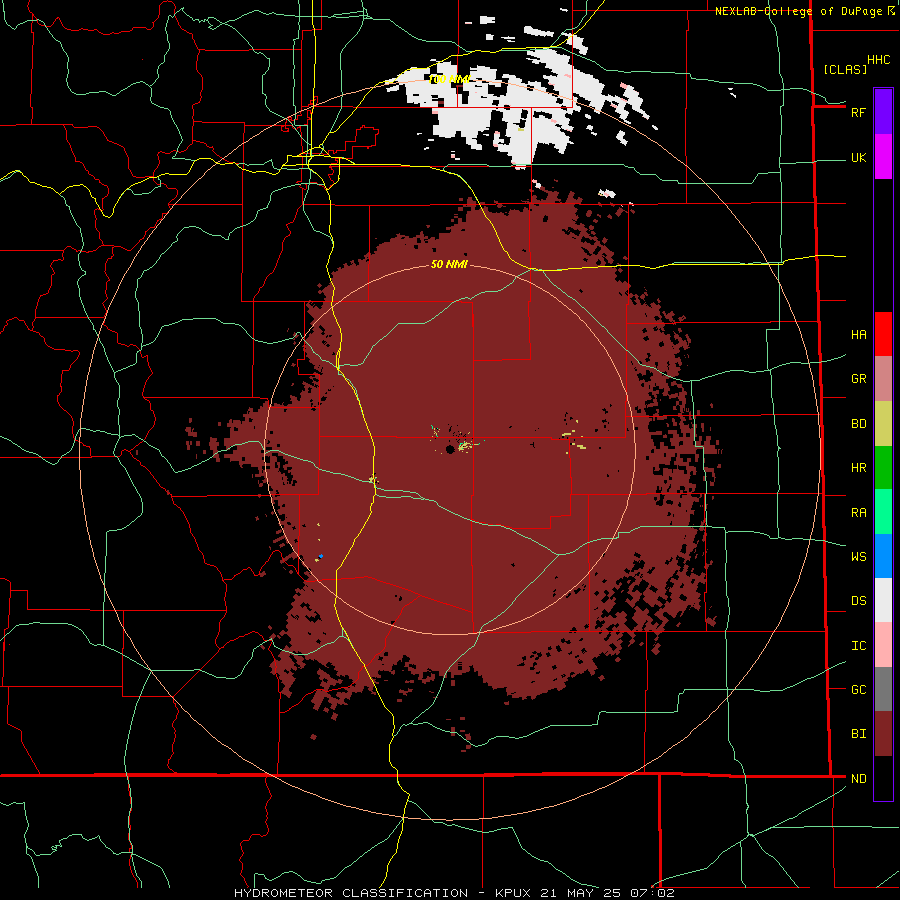This screenshot has height=900, width=900.
Task: Click the WS legend label
Action: [x=858, y=557]
